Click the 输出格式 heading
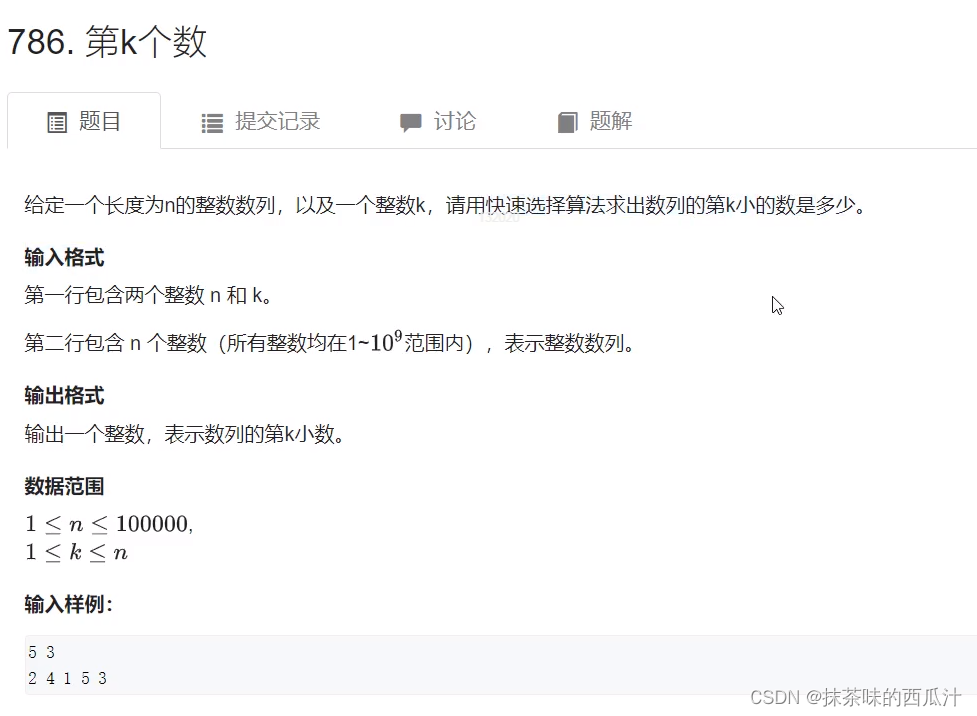This screenshot has width=977, height=716. coord(64,395)
